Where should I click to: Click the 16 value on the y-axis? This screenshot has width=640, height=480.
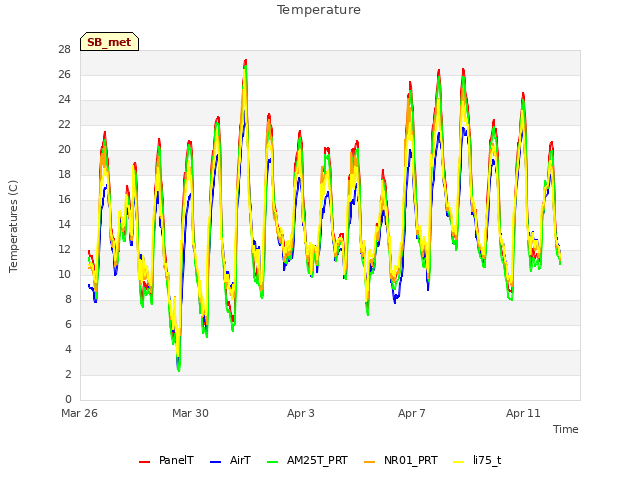(64, 199)
